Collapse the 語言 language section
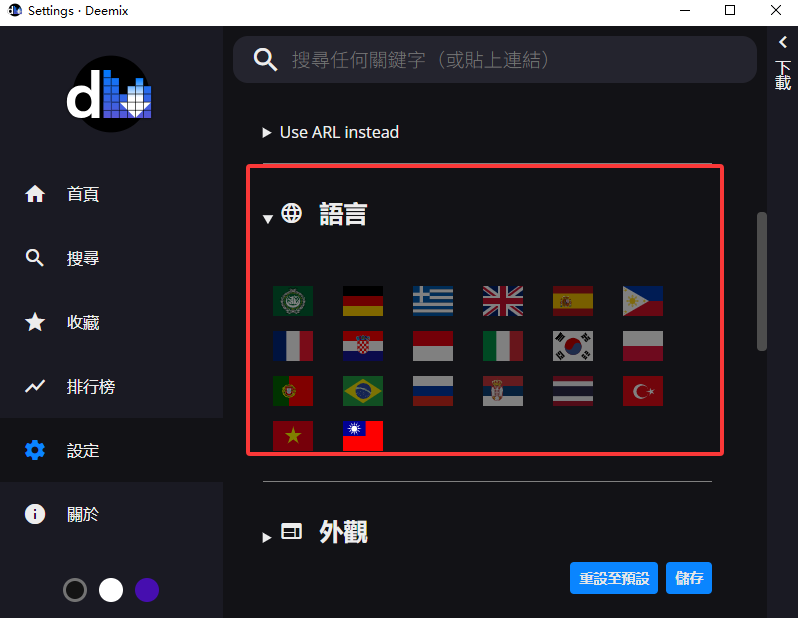The width and height of the screenshot is (798, 618). click(316, 214)
